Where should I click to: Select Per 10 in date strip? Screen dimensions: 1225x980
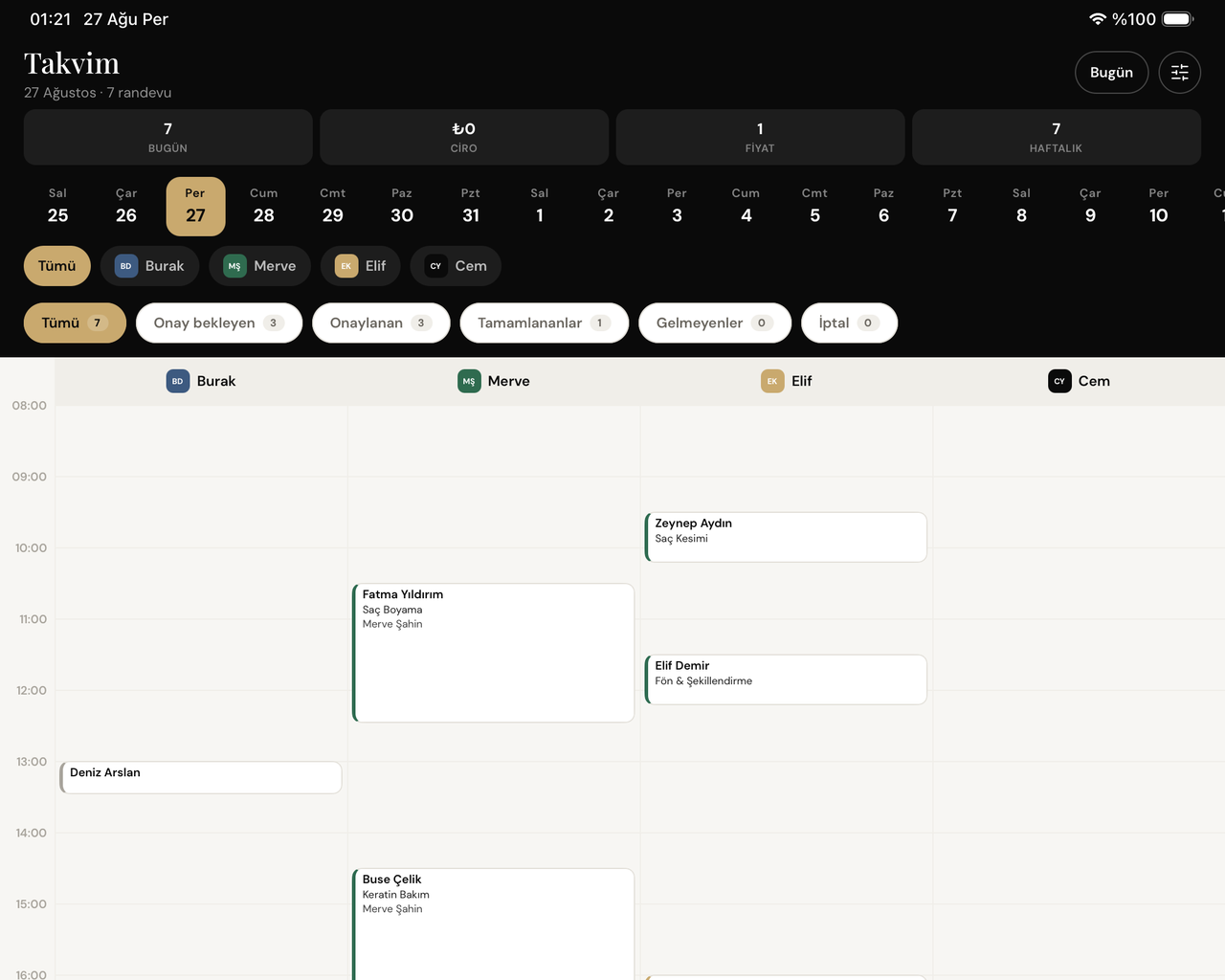click(1159, 207)
